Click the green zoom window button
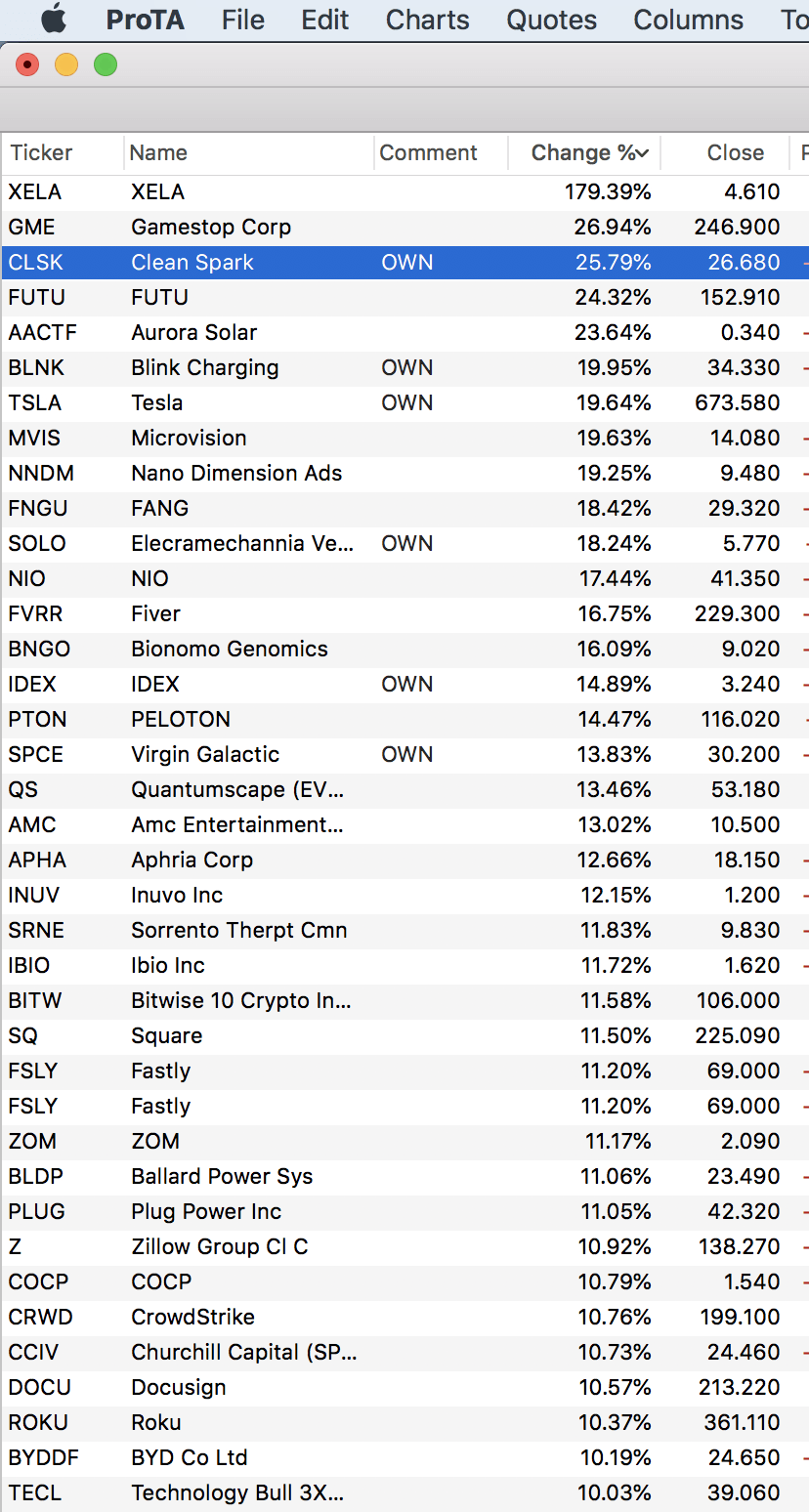809x1512 pixels. pyautogui.click(x=106, y=64)
